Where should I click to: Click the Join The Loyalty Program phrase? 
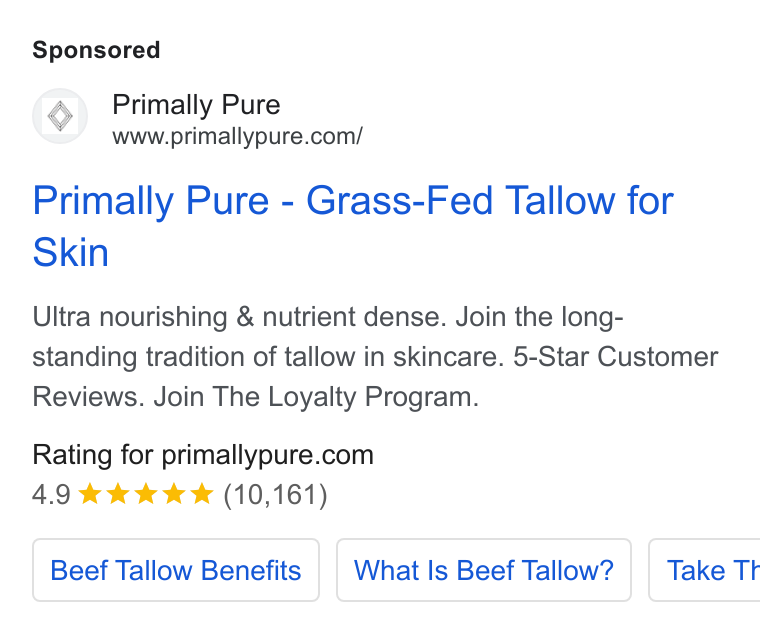[x=316, y=397]
